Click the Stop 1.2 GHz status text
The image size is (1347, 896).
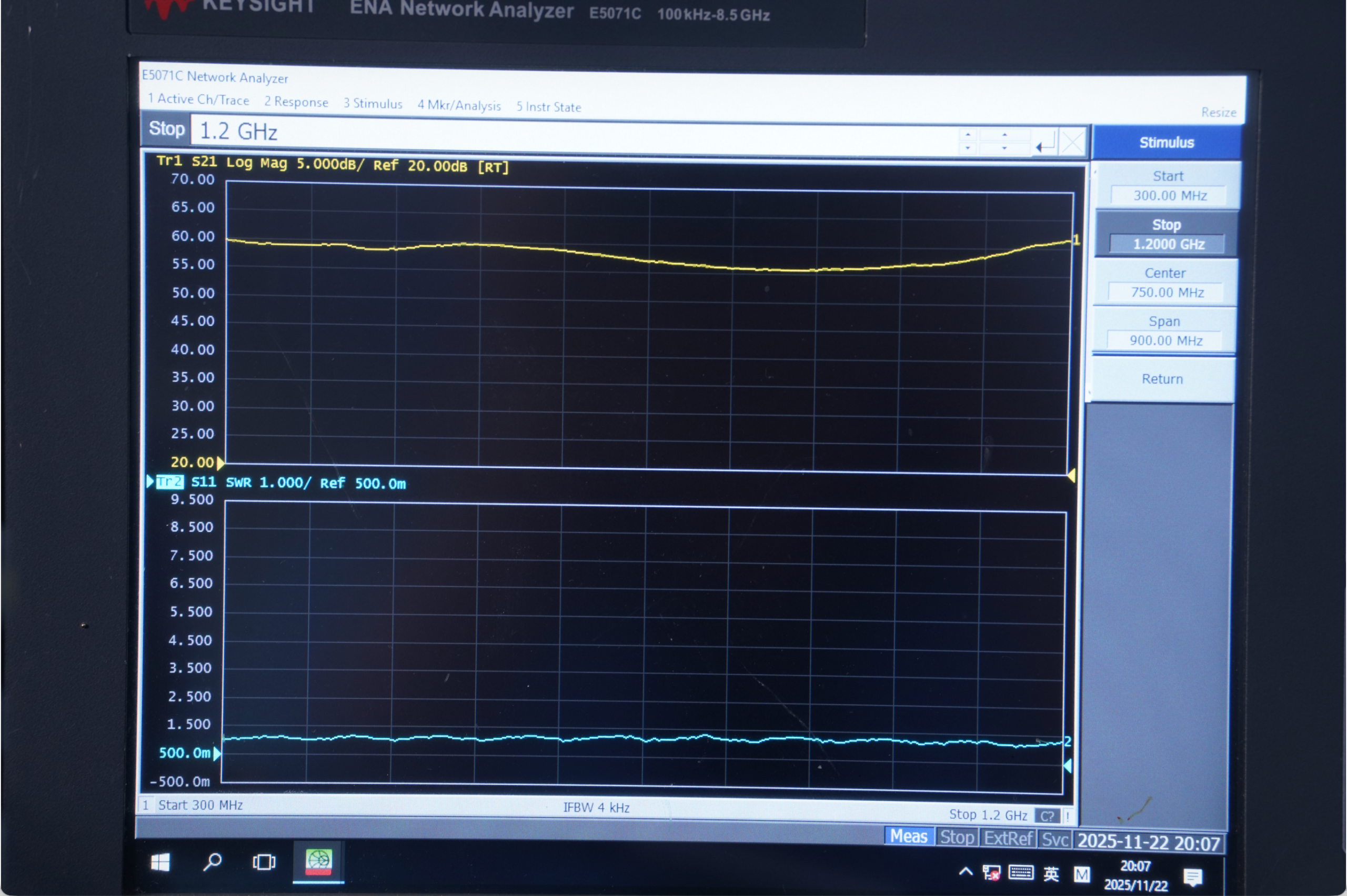[988, 815]
